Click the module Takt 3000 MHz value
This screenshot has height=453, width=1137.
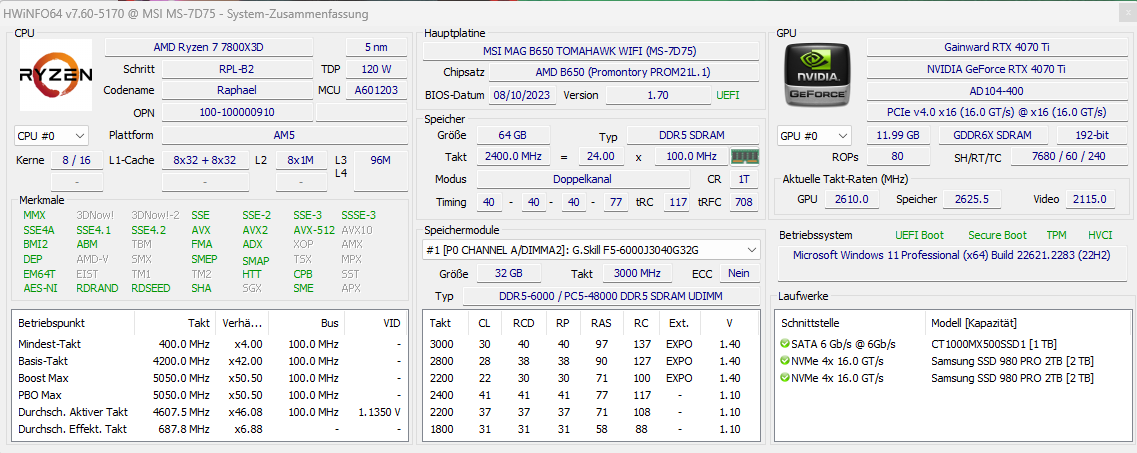(x=638, y=274)
